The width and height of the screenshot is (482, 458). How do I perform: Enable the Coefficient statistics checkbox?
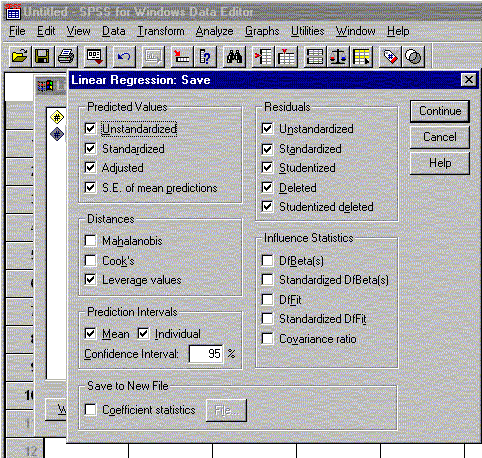[90, 409]
